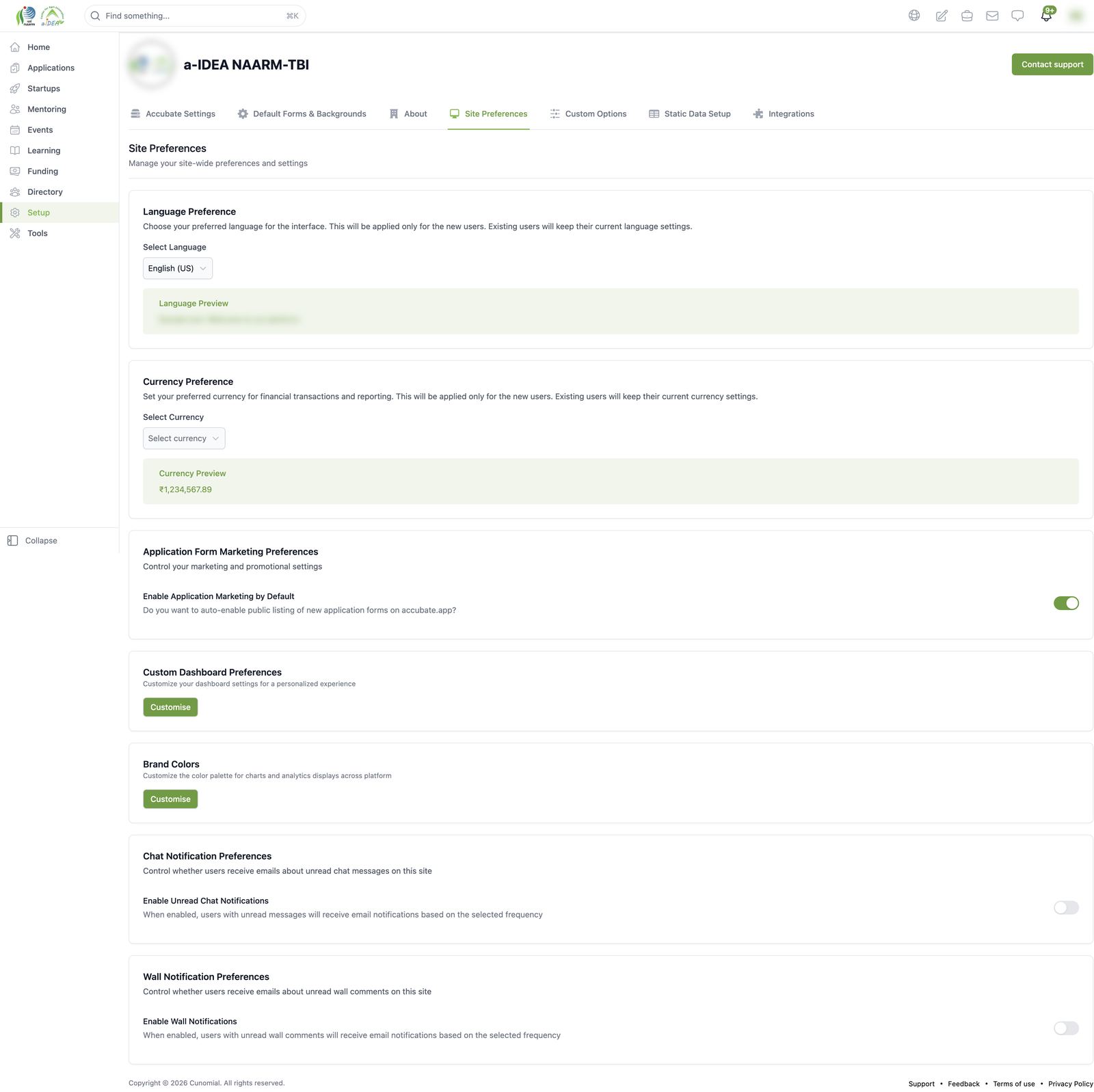Click the Funding icon in sidebar

(x=15, y=171)
